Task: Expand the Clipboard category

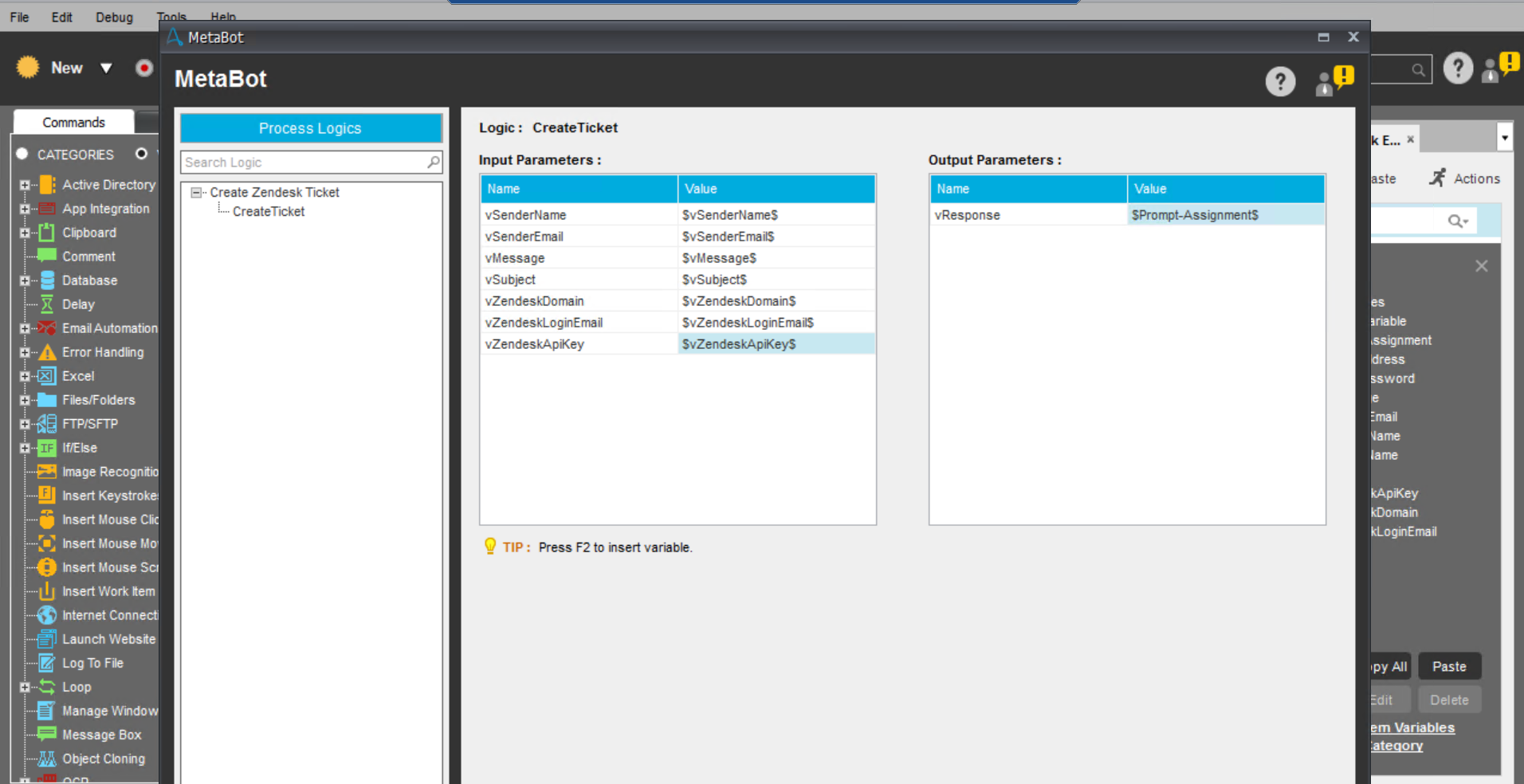Action: click(24, 233)
